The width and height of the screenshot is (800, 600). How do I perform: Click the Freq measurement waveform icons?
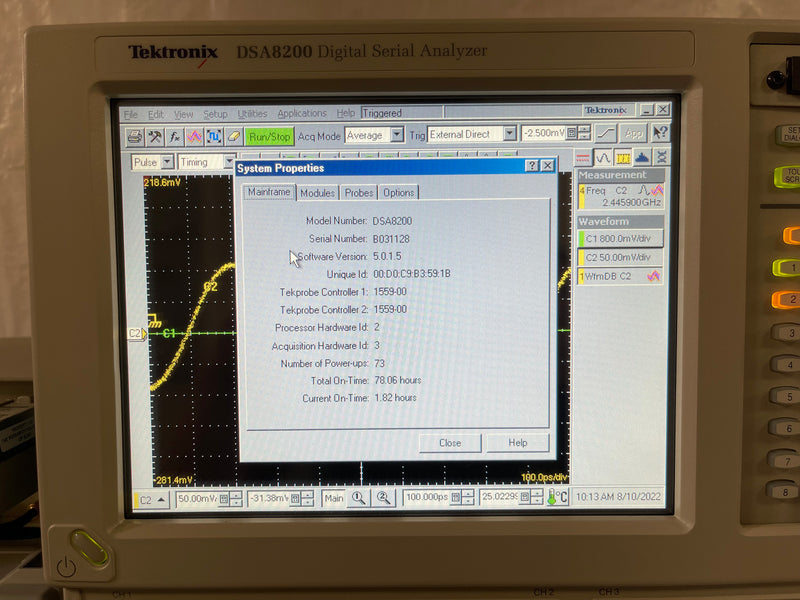pyautogui.click(x=651, y=191)
